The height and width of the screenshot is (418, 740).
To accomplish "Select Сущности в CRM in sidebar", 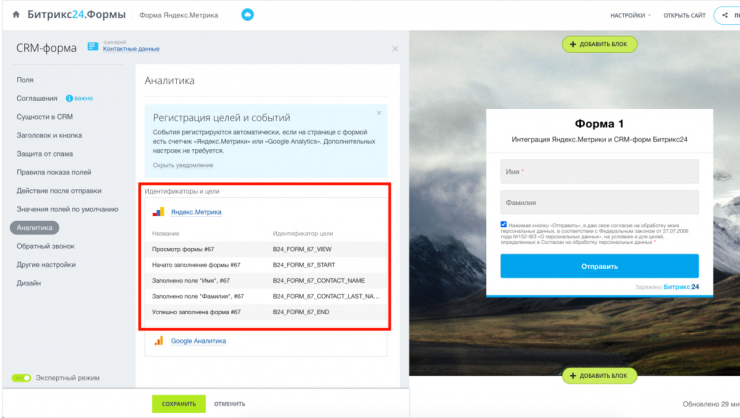I will [45, 117].
